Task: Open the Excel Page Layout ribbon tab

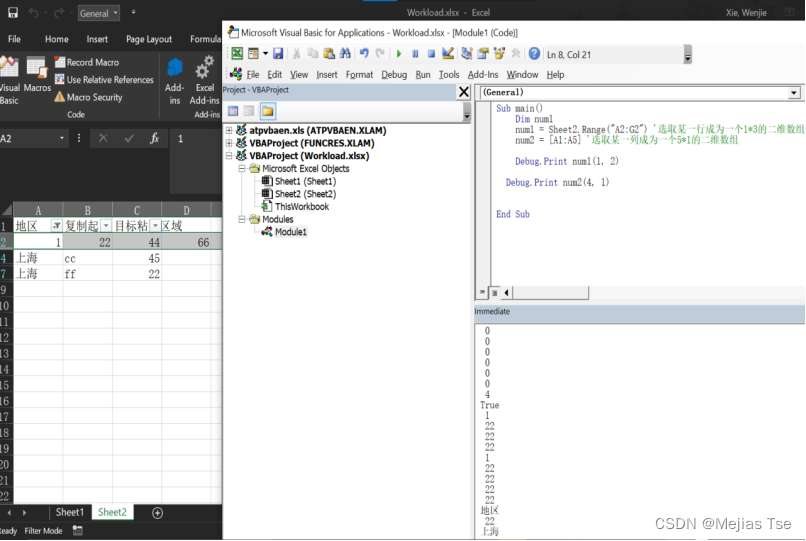Action: tap(149, 39)
